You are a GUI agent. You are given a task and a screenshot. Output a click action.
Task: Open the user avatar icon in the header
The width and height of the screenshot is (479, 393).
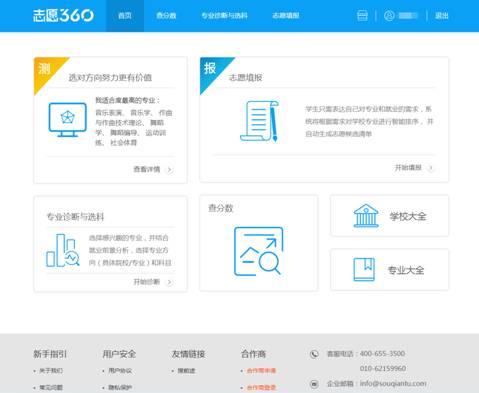389,16
